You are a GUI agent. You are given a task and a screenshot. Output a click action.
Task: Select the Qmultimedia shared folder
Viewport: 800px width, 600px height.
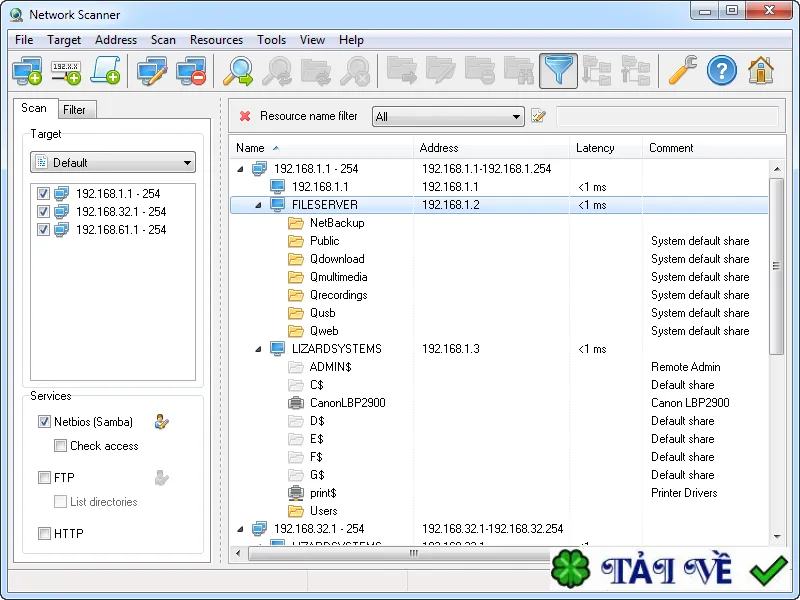338,277
